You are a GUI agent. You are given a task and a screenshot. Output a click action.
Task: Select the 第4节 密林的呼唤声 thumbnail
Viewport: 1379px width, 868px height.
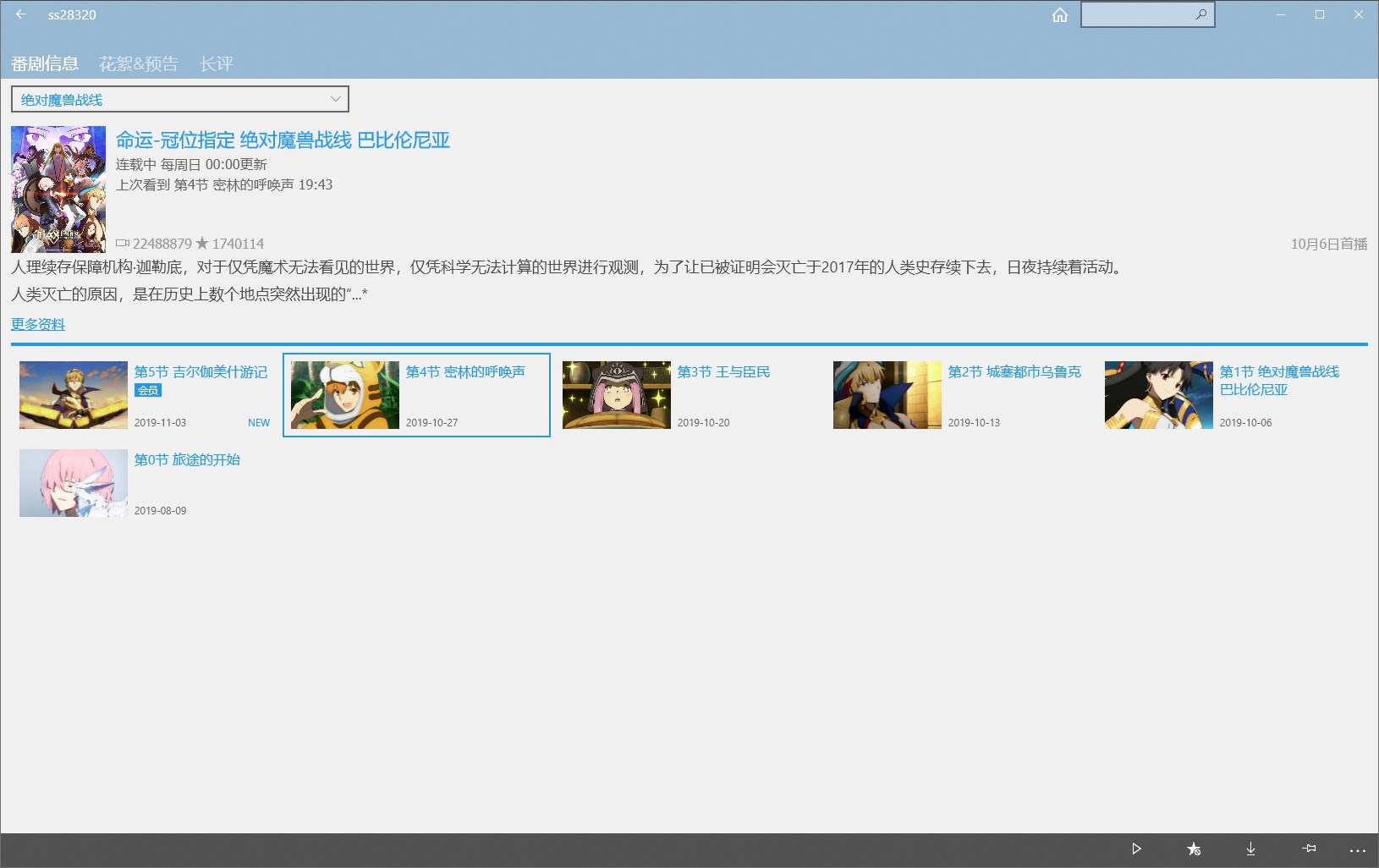pos(345,395)
